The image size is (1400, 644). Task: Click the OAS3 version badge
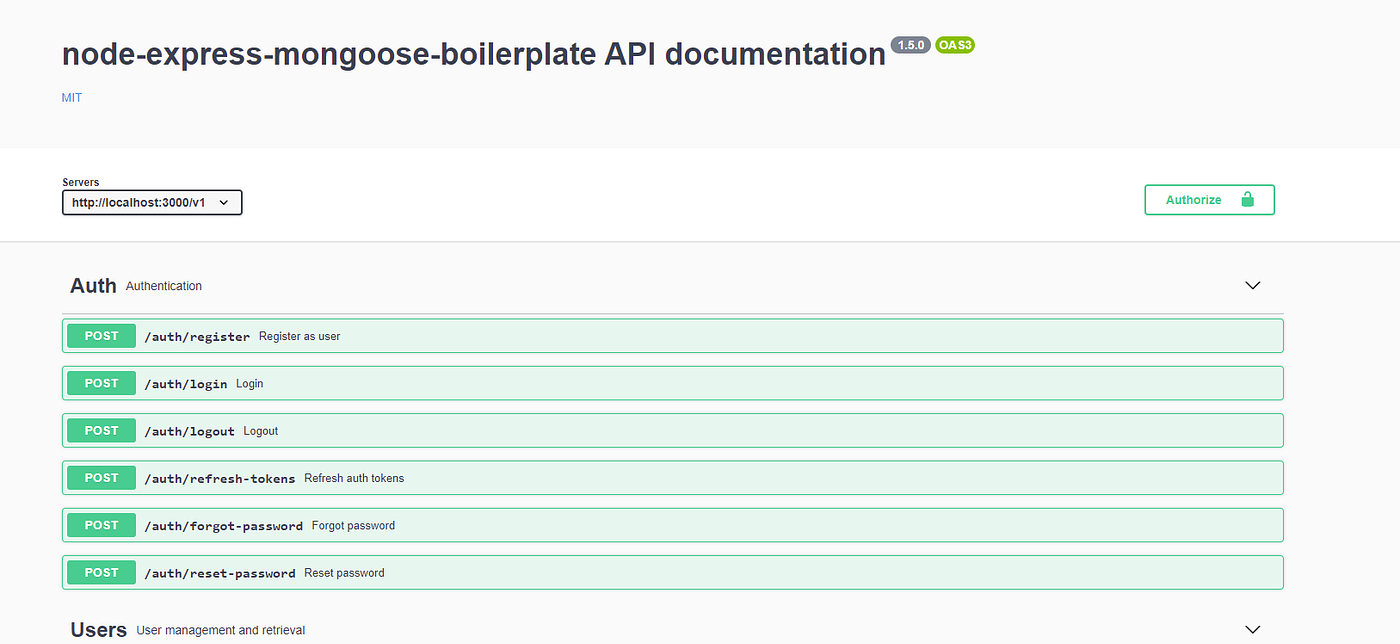[954, 44]
